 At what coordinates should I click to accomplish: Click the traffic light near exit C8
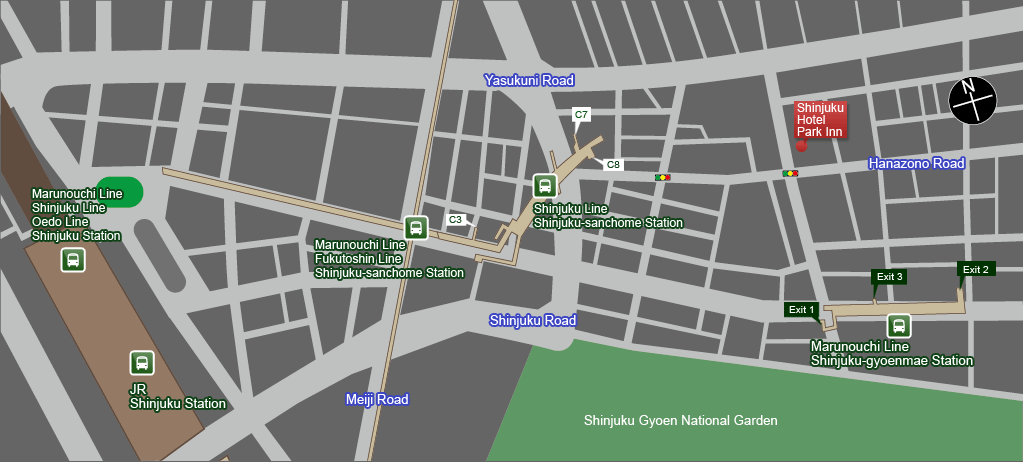click(662, 177)
